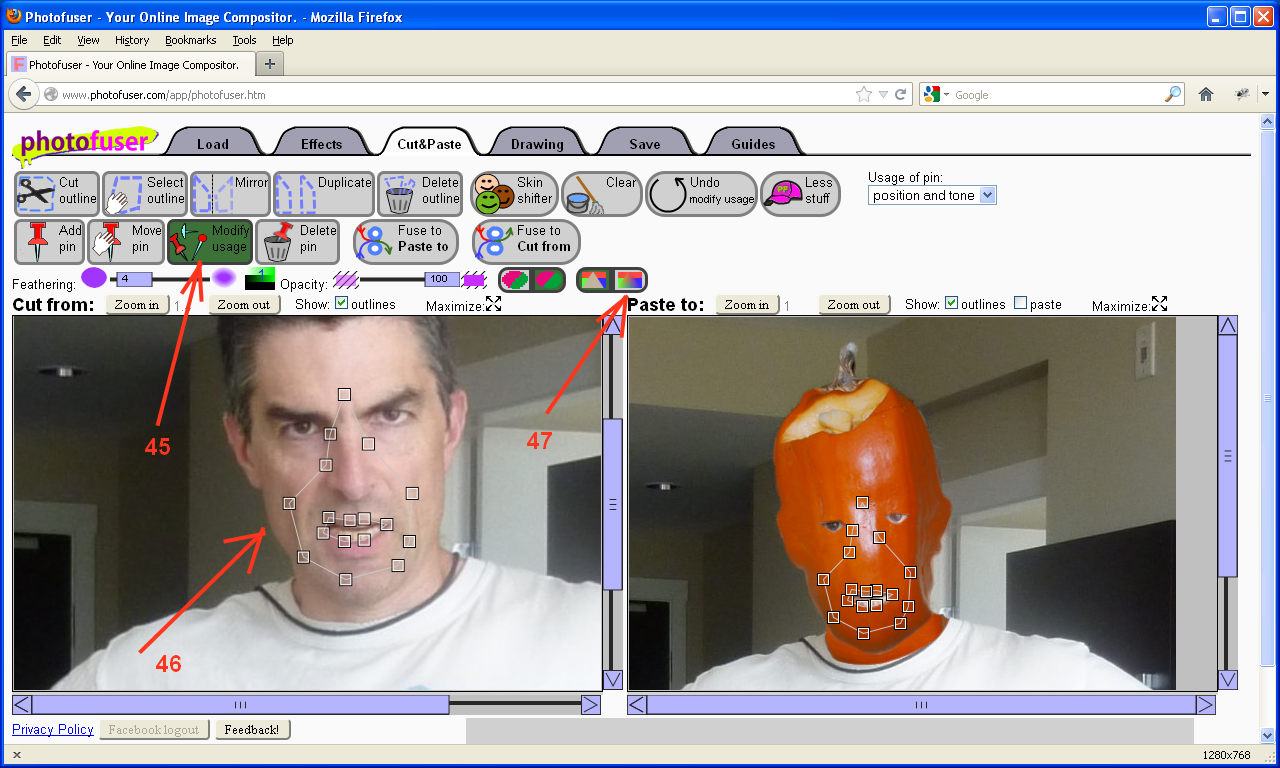This screenshot has height=768, width=1280.
Task: Activate the Select outline tool
Action: pos(145,194)
